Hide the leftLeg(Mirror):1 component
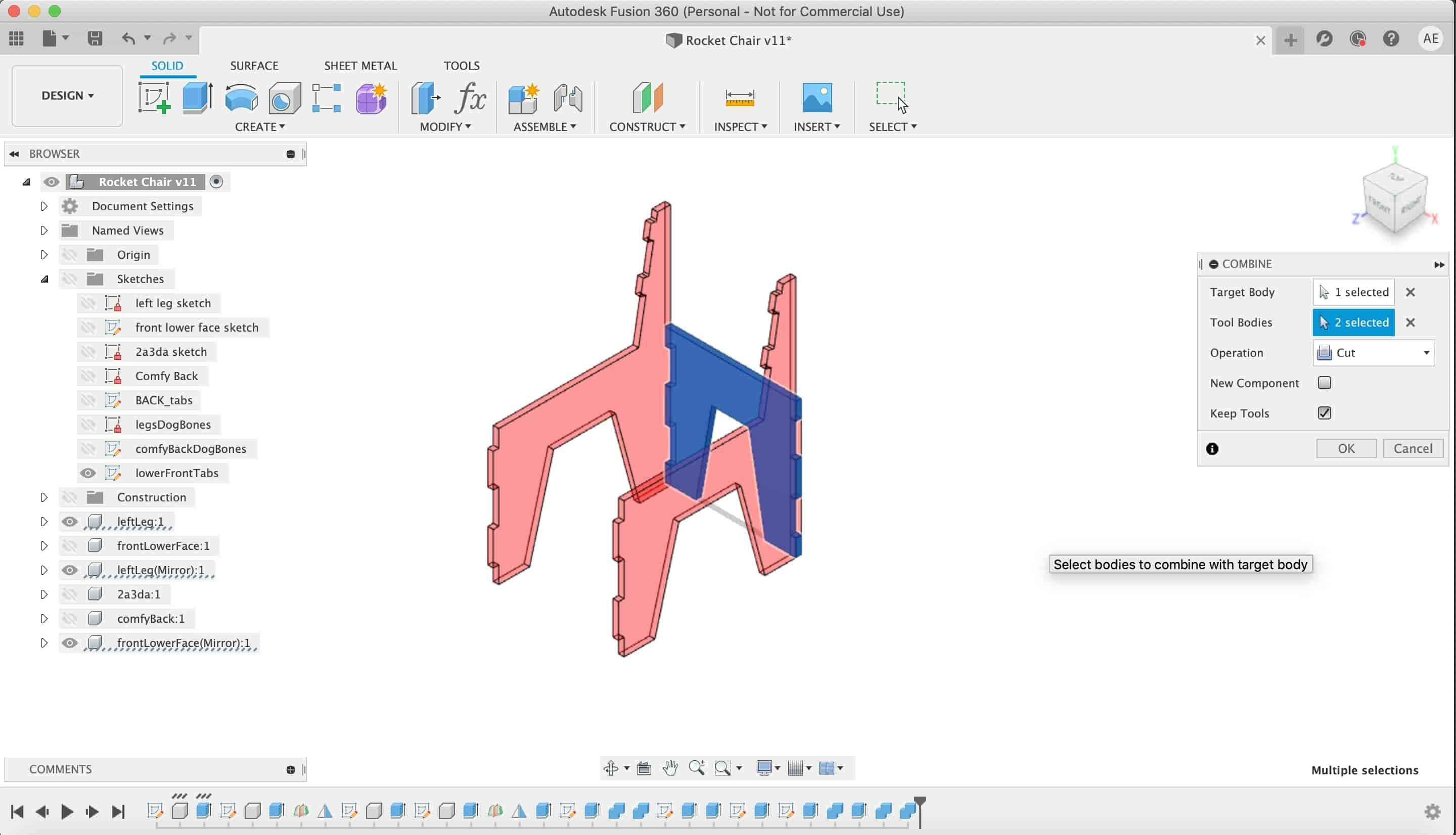 click(70, 570)
